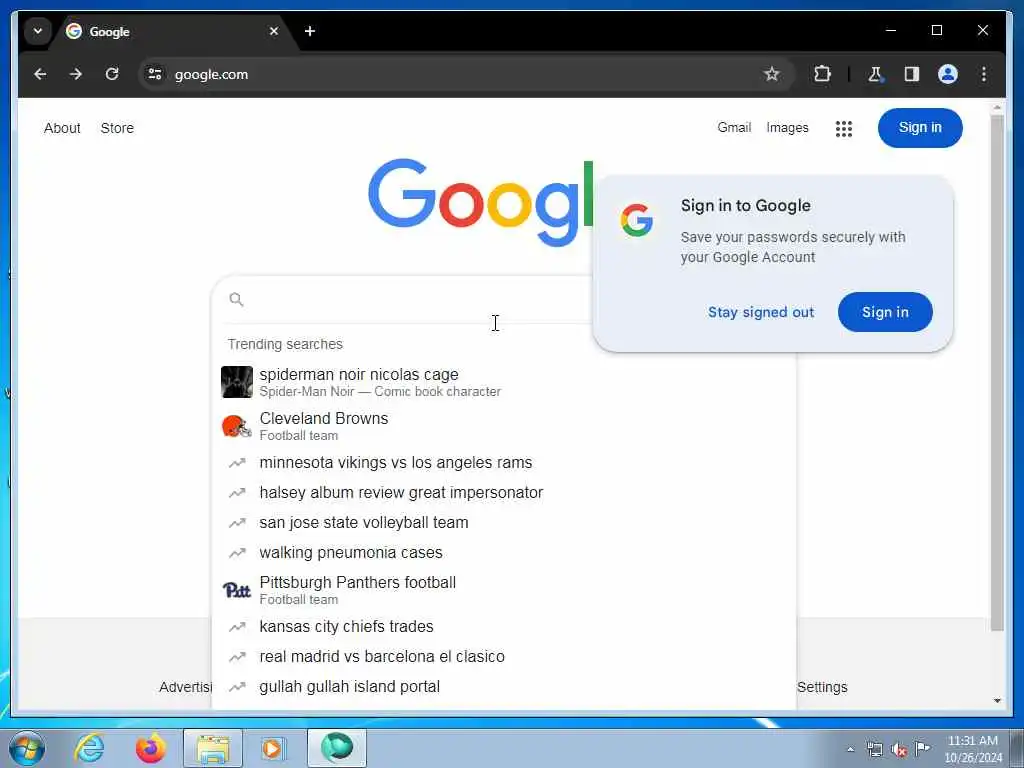Screen dimensions: 1024x768
Task: Select walking pneumonia cases suggestion
Action: click(504, 552)
